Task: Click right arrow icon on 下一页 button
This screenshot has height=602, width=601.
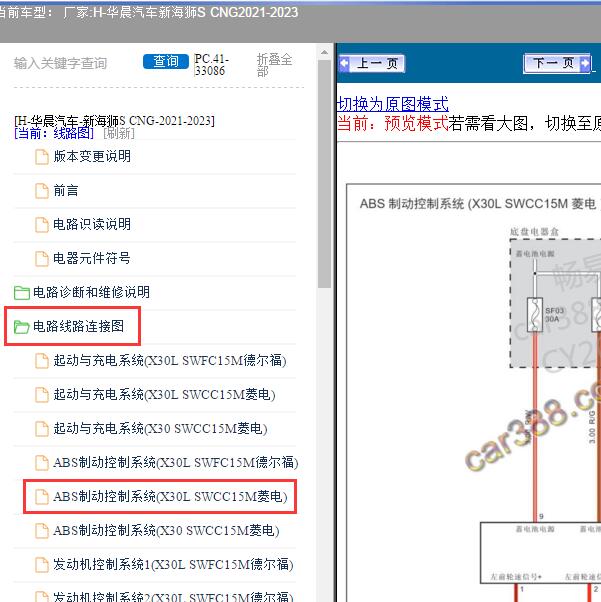Action: 585,63
